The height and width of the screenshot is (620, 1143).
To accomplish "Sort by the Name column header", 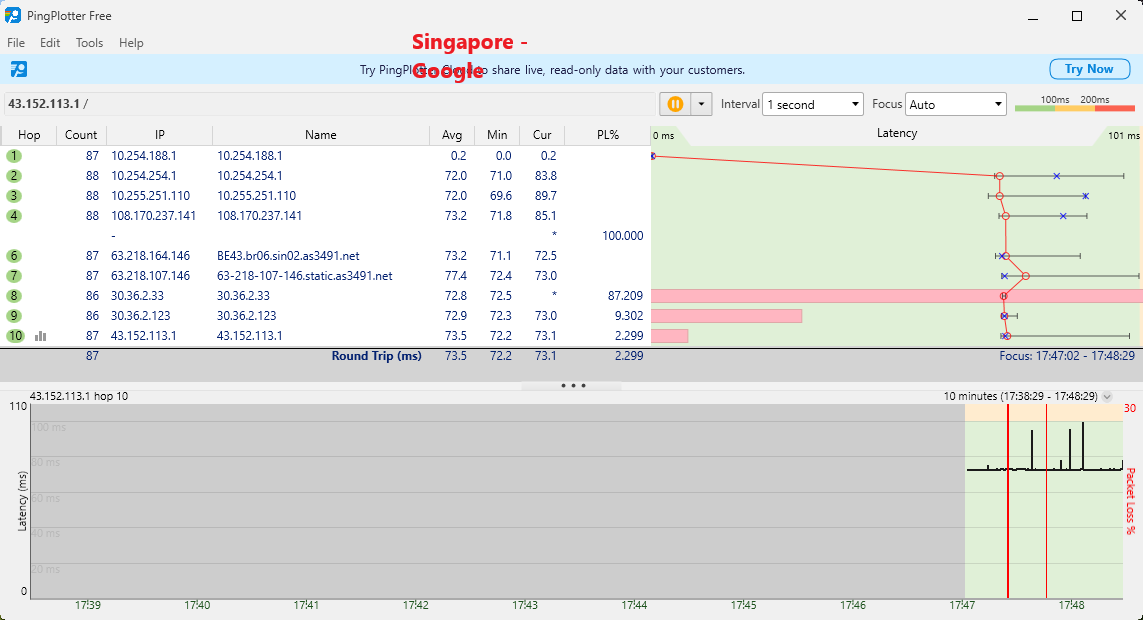I will click(x=321, y=135).
